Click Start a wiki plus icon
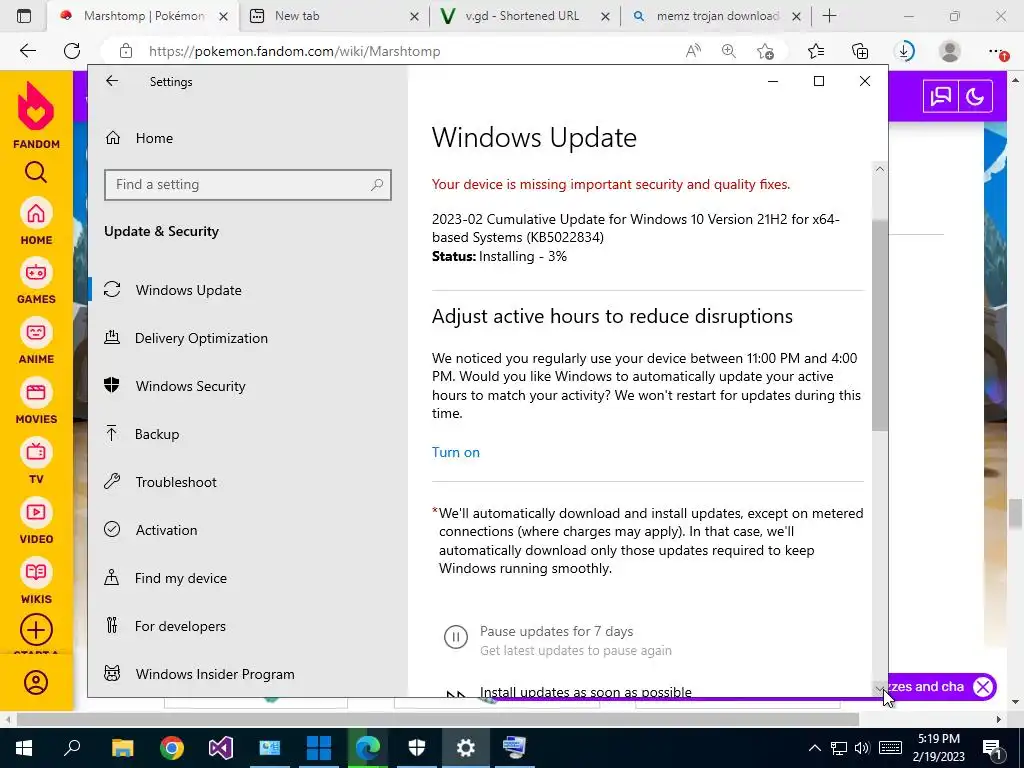Image resolution: width=1024 pixels, height=768 pixels. pyautogui.click(x=36, y=630)
